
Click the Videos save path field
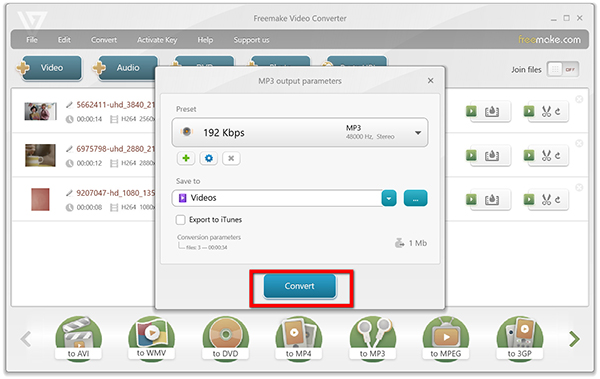click(x=277, y=198)
